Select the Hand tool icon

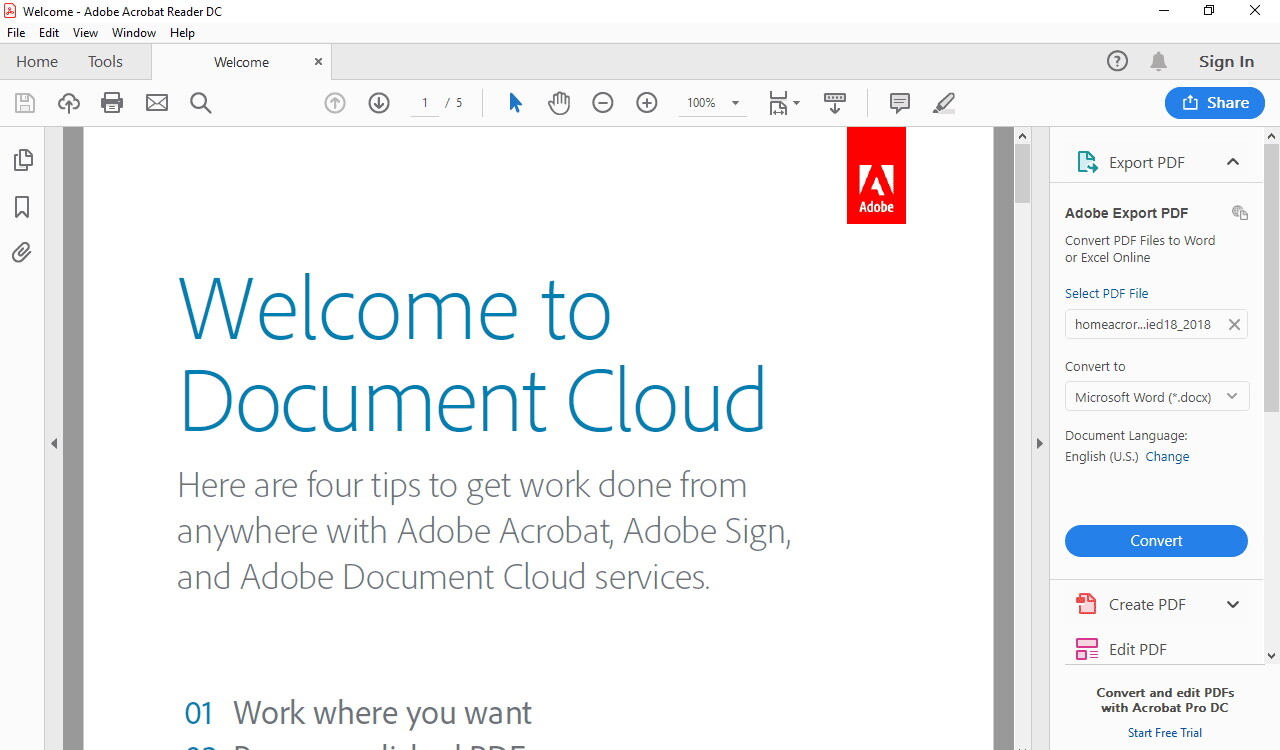click(559, 102)
